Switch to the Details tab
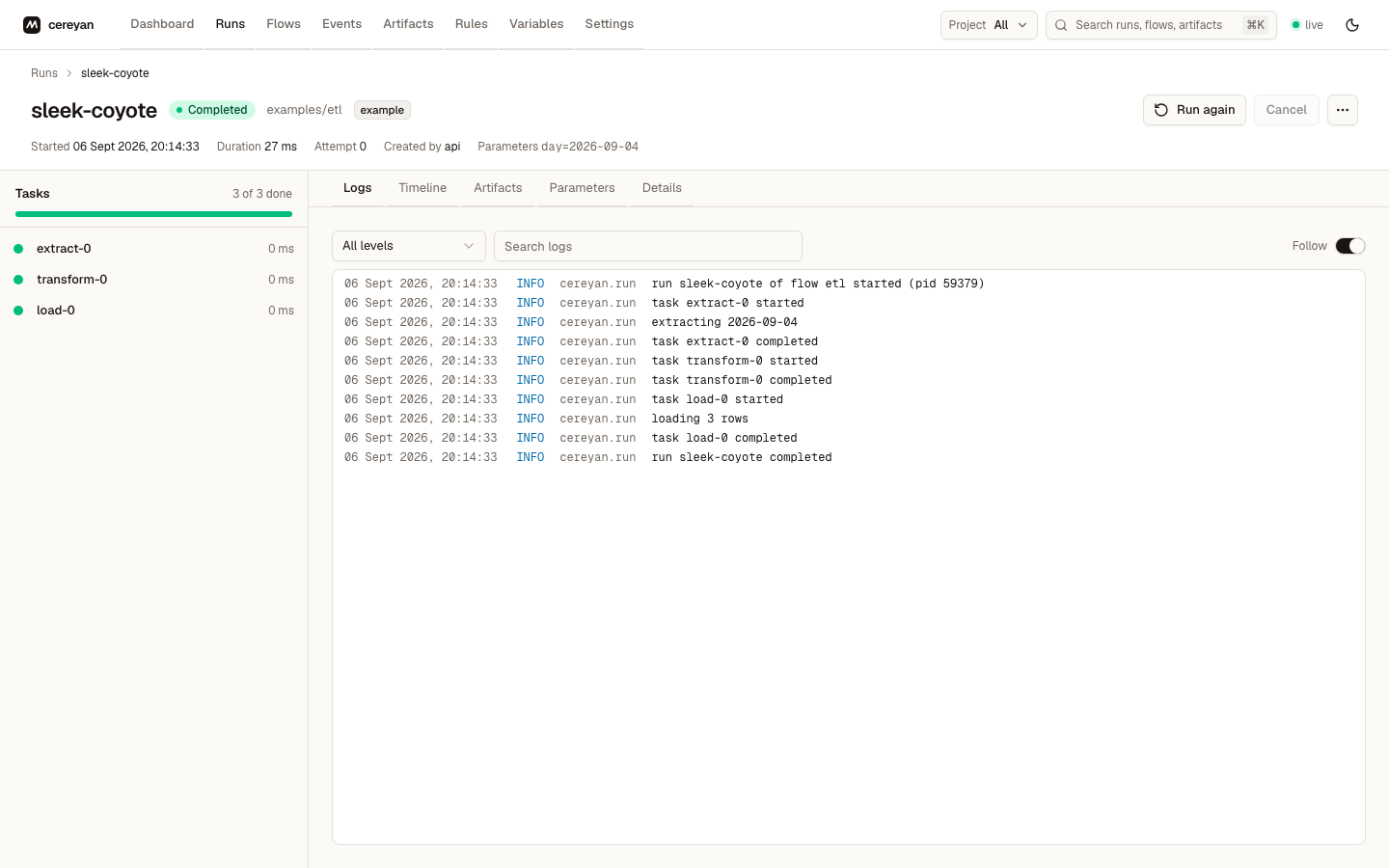 pos(662,188)
